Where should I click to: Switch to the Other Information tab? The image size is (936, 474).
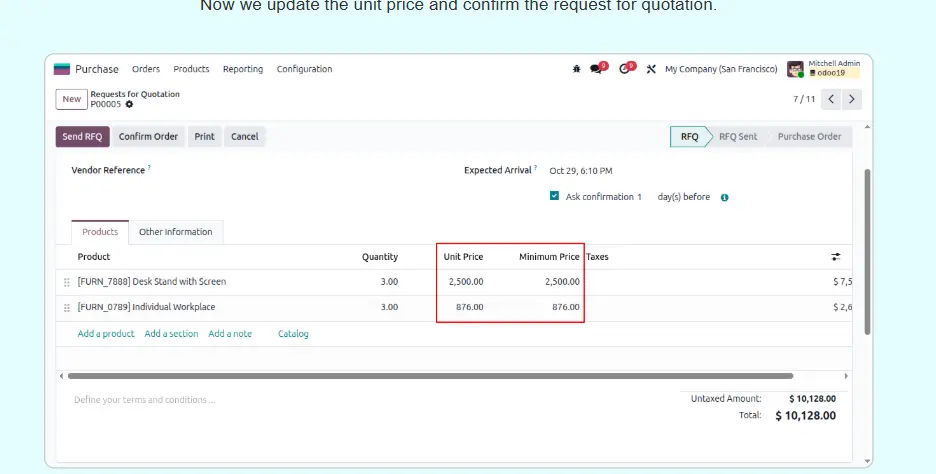click(175, 232)
